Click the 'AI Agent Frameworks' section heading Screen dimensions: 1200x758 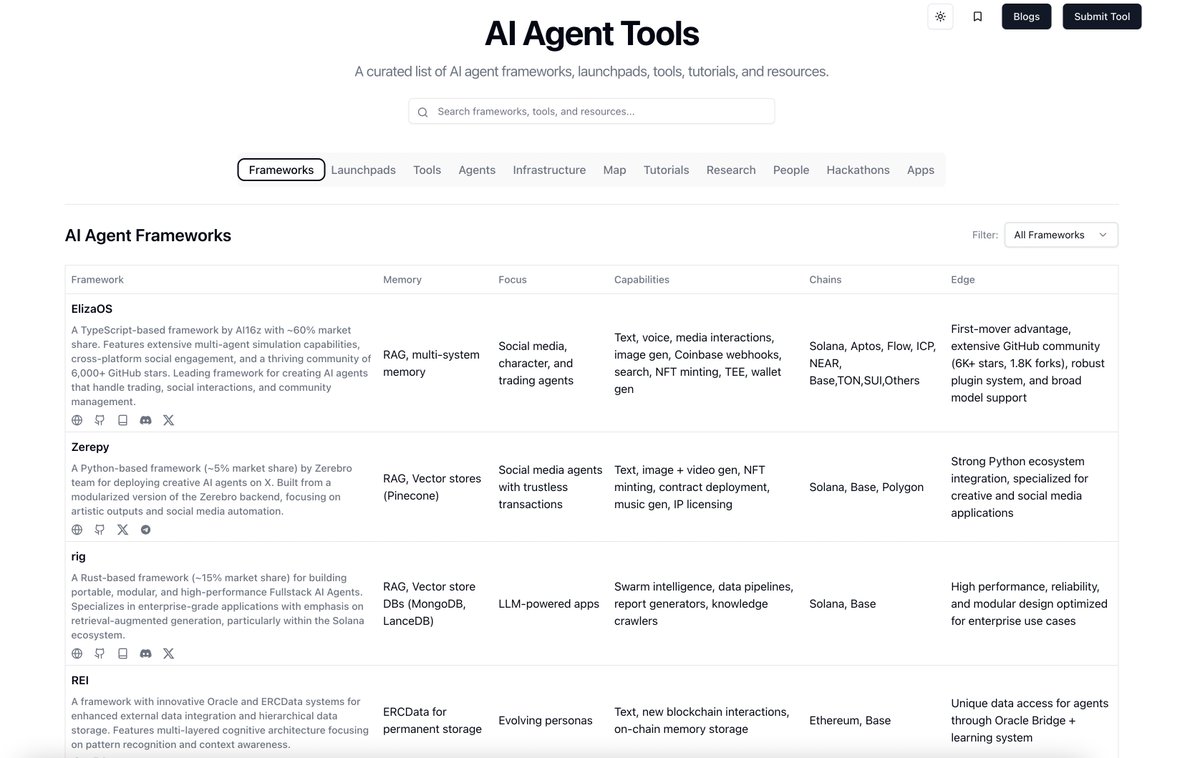(x=148, y=236)
